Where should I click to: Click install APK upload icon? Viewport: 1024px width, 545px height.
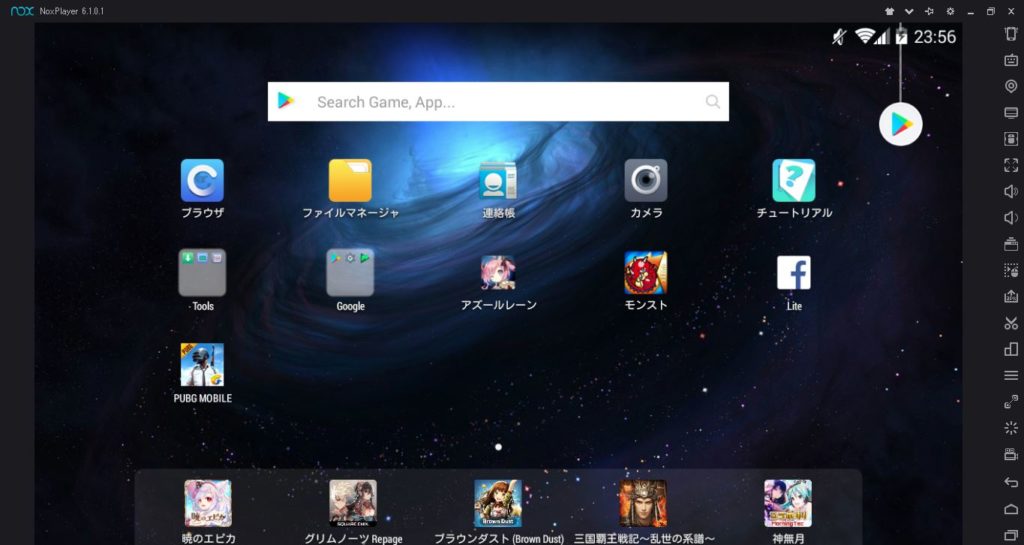click(1011, 296)
